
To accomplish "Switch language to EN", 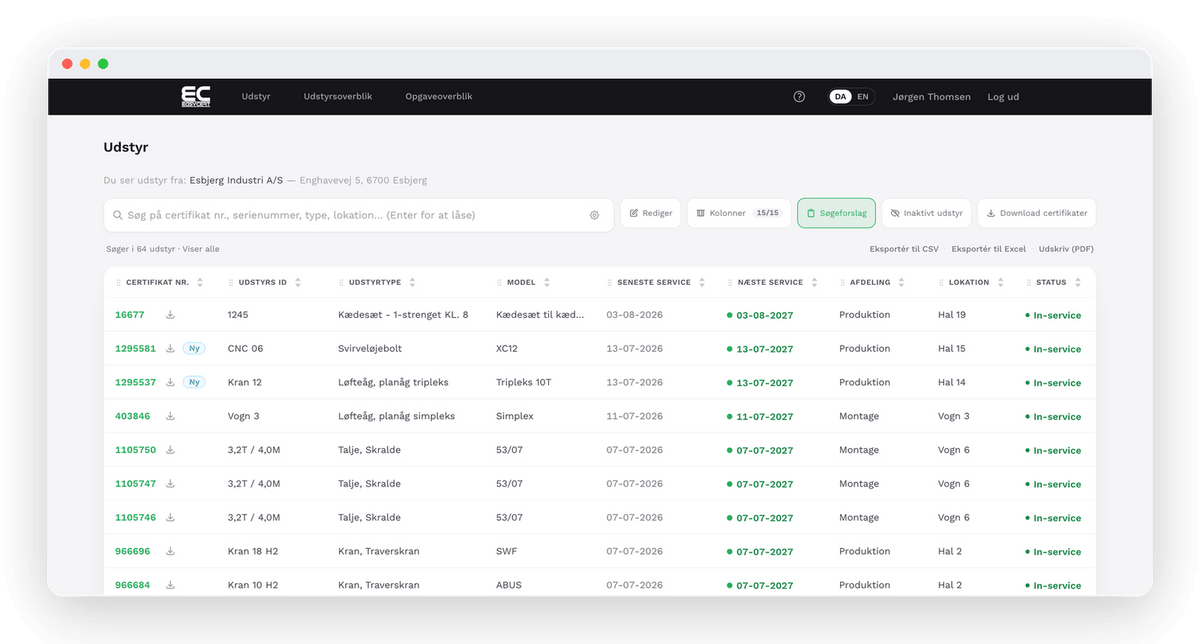I will [863, 97].
